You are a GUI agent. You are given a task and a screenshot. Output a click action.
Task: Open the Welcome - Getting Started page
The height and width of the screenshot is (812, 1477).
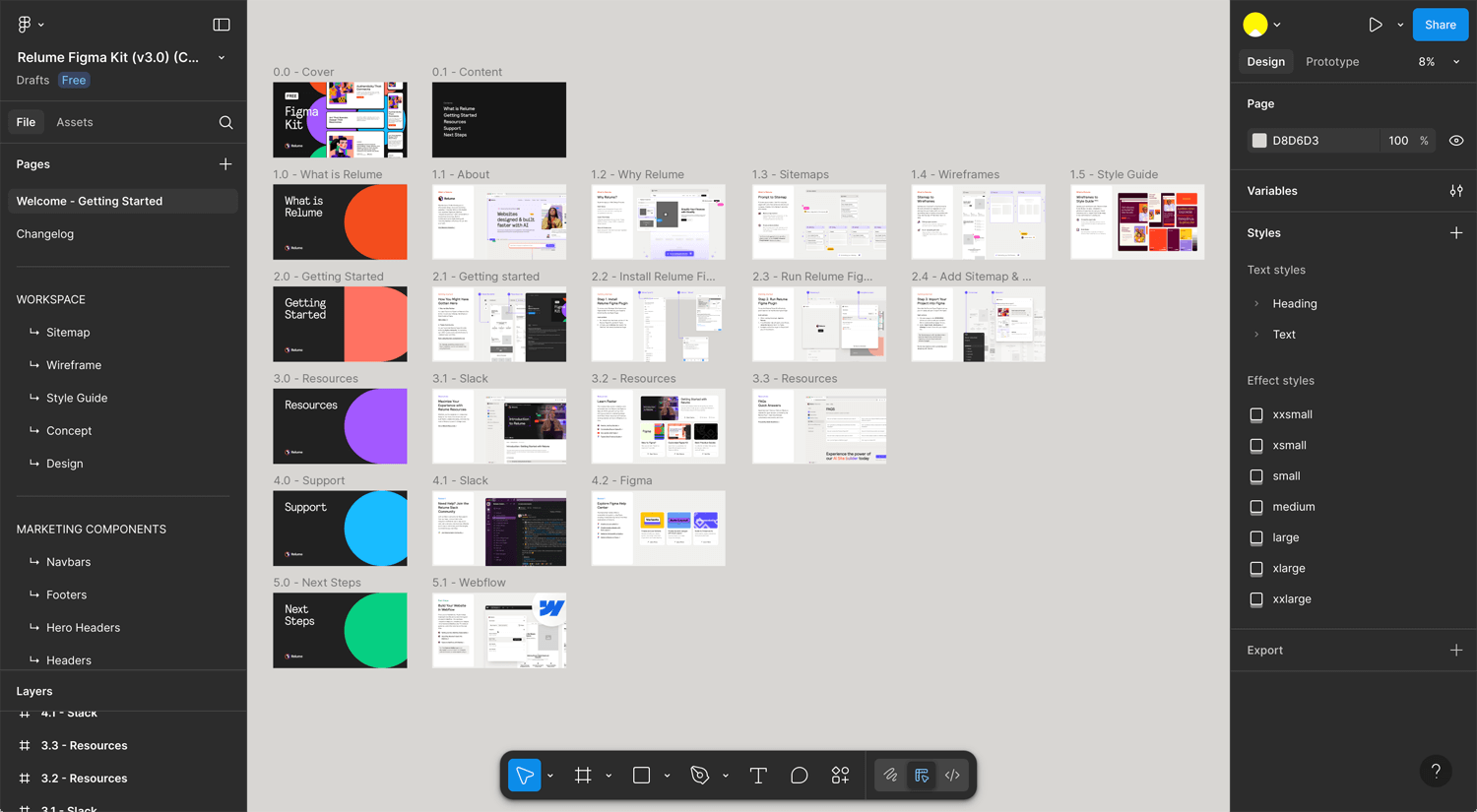[123, 201]
